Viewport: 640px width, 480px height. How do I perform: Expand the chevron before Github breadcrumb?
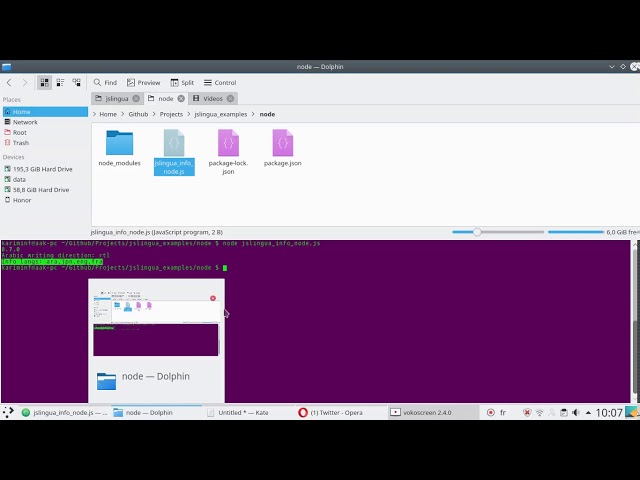pyautogui.click(x=123, y=114)
